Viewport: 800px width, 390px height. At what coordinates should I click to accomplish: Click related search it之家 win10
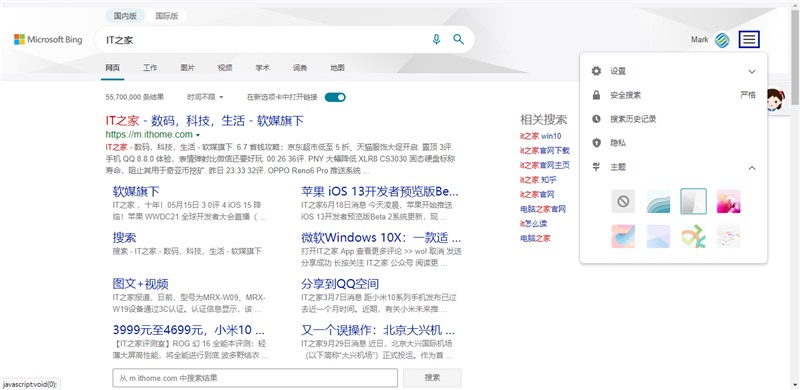point(540,136)
